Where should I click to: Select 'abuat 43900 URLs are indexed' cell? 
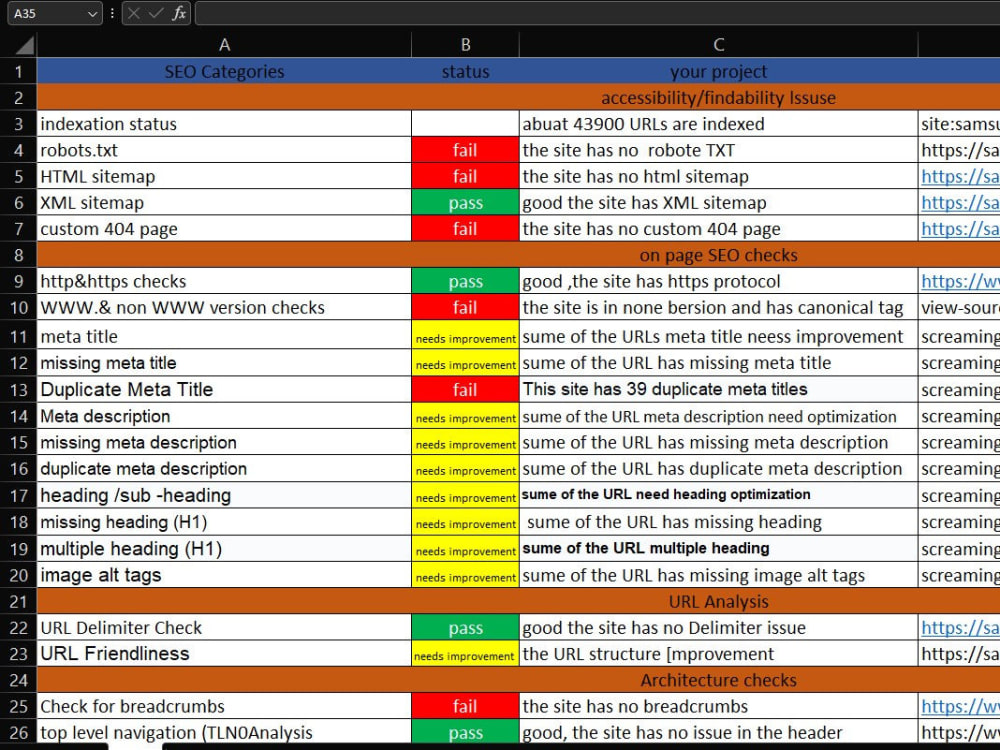point(719,124)
